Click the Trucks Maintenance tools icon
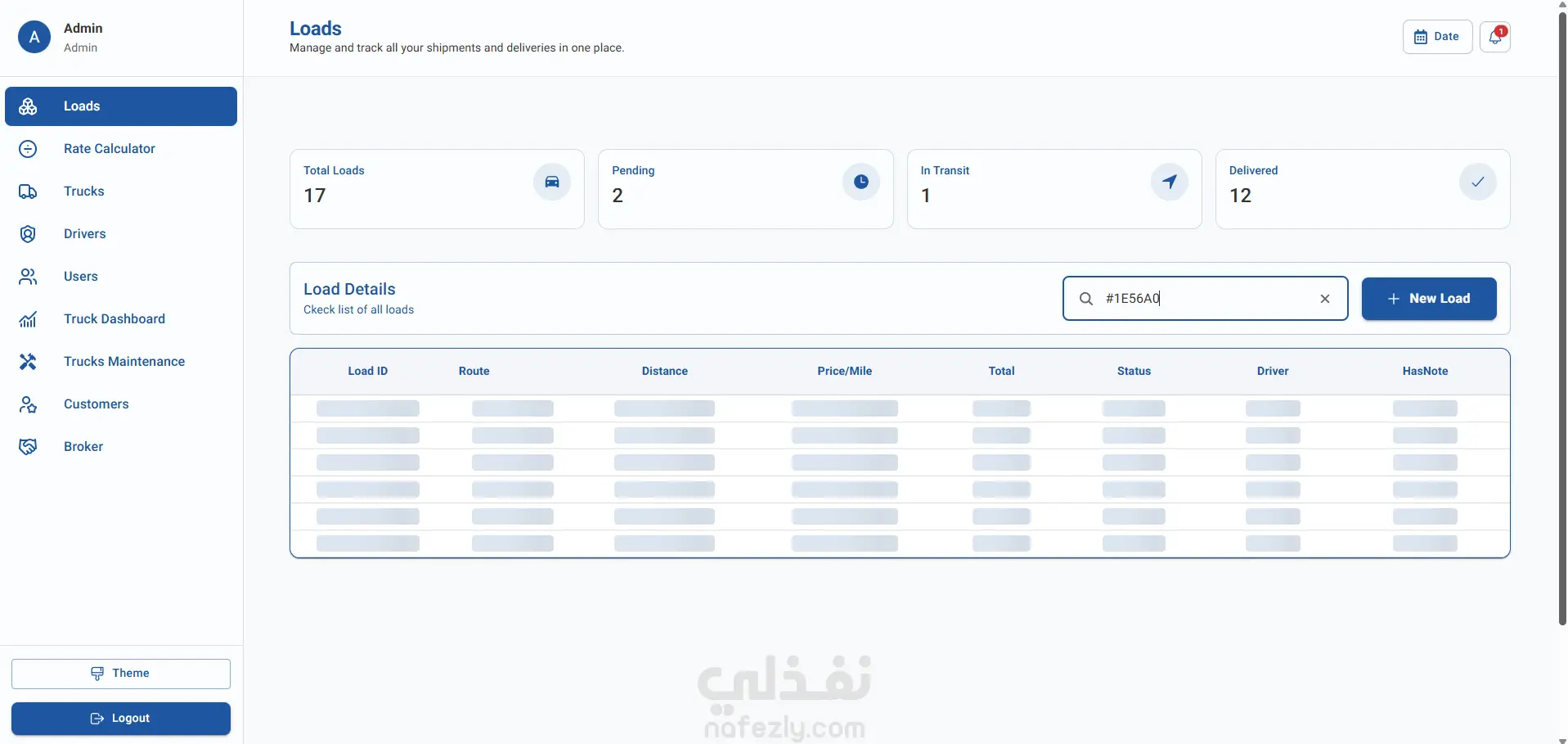The image size is (1568, 744). 28,362
